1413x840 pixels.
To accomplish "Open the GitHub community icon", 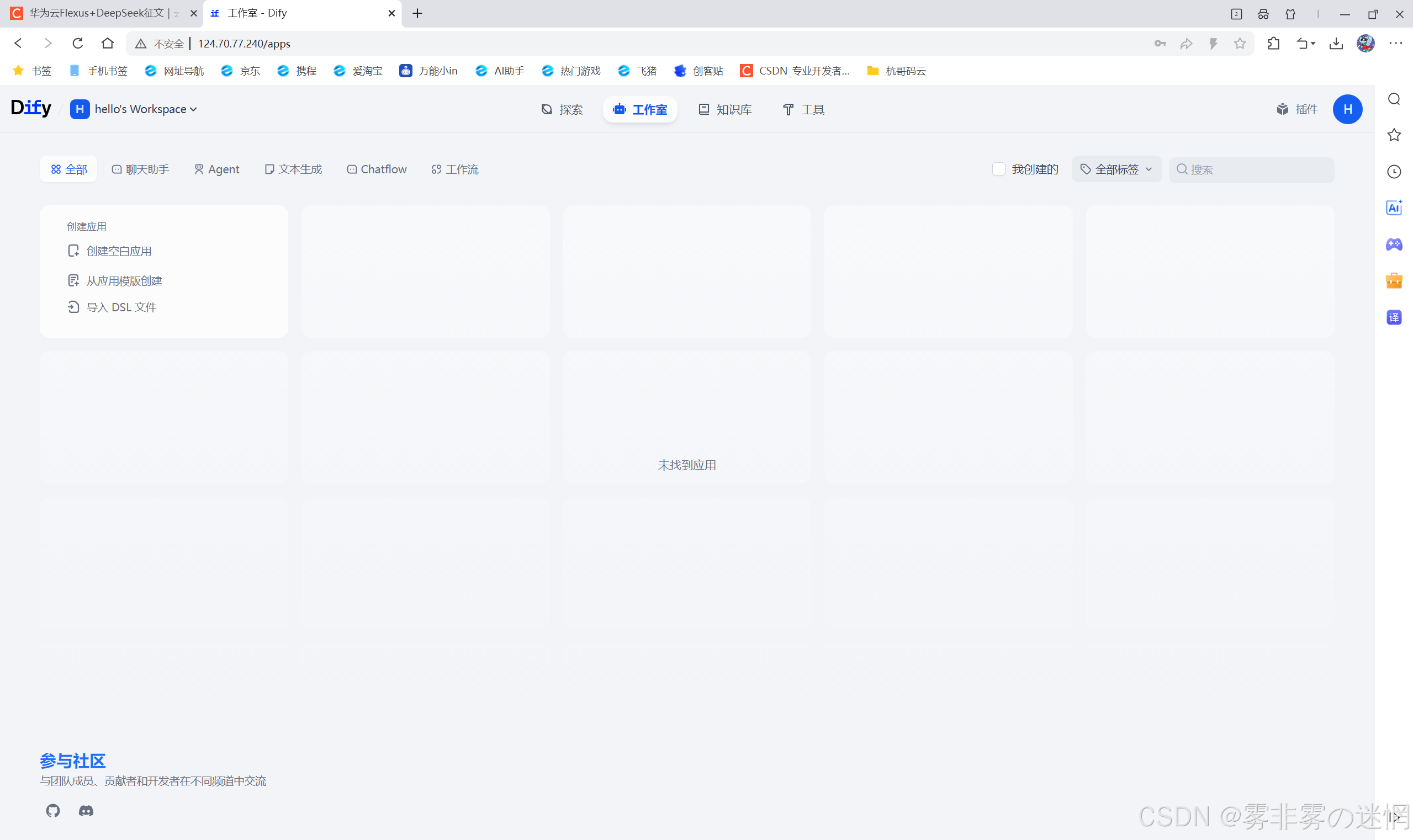I will (x=52, y=811).
